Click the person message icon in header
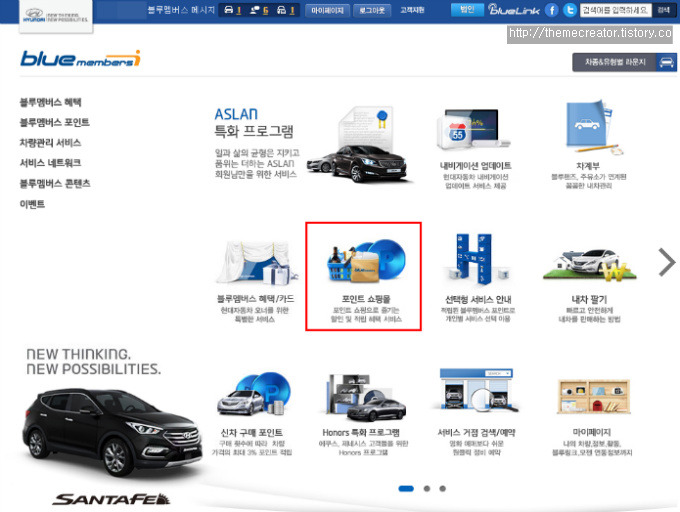 pos(255,10)
